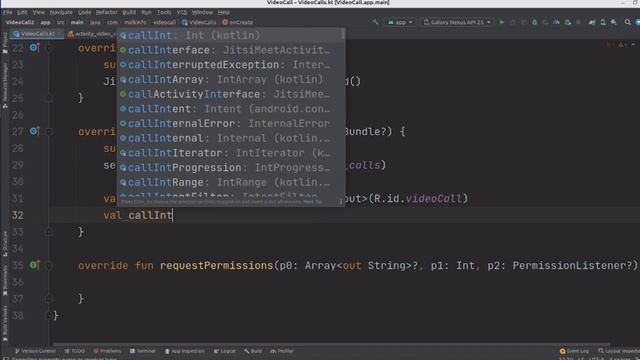
Task: Select the callInterface completion suggestion
Action: (x=229, y=50)
